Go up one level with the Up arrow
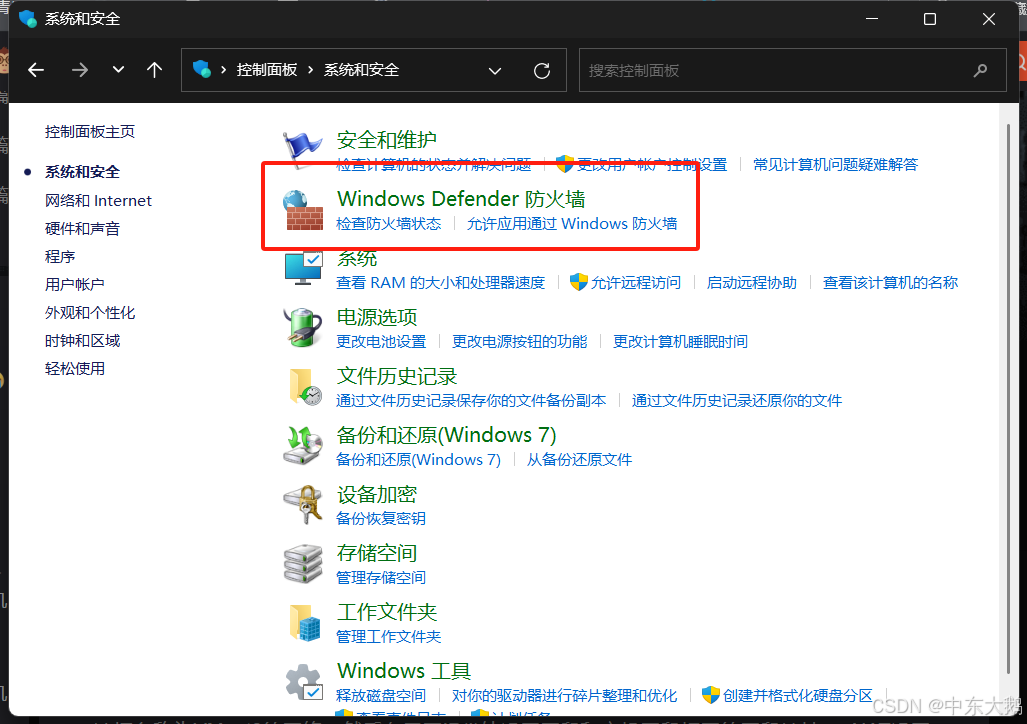The image size is (1027, 724). coord(155,69)
